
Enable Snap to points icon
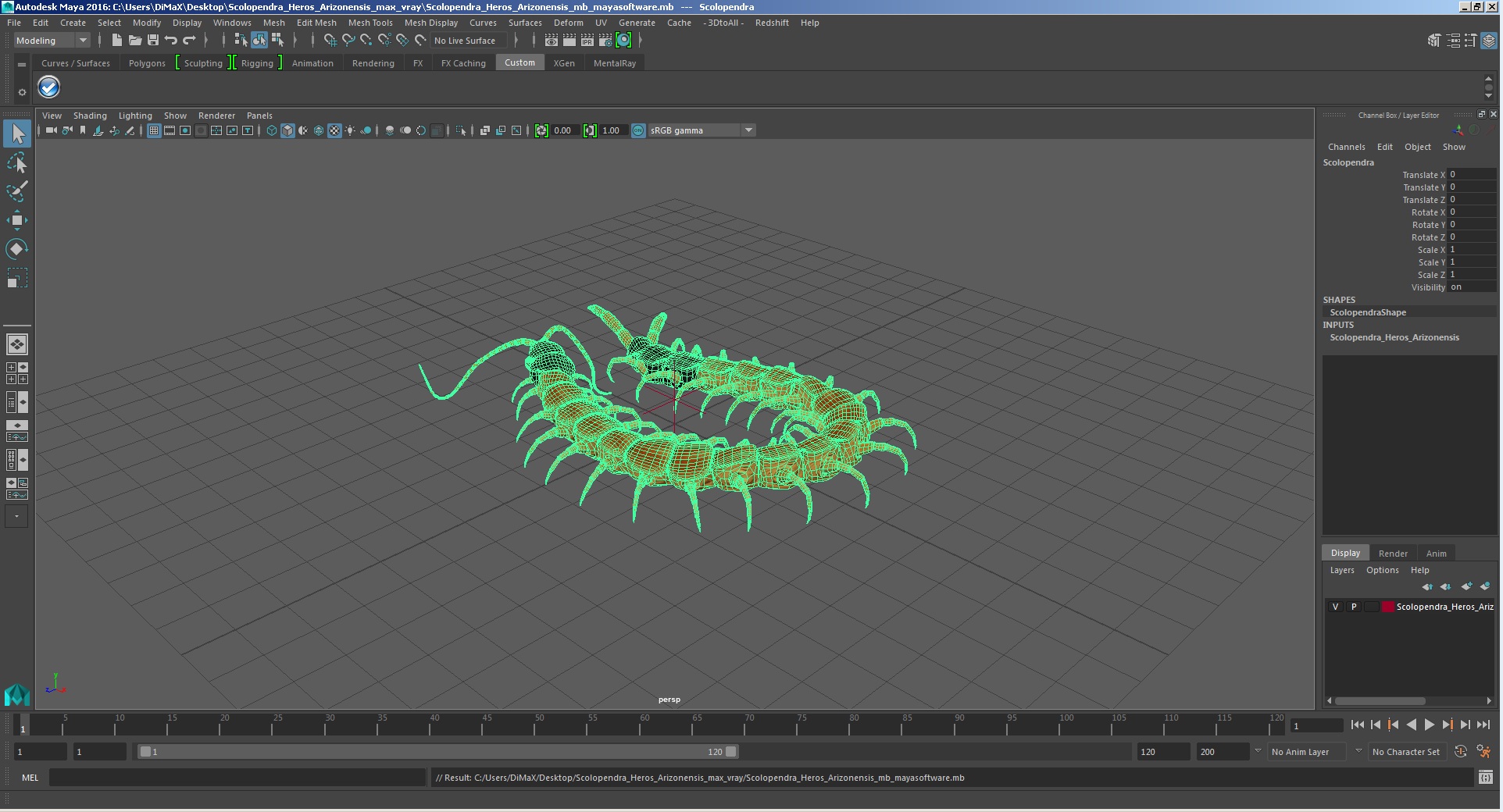click(366, 41)
